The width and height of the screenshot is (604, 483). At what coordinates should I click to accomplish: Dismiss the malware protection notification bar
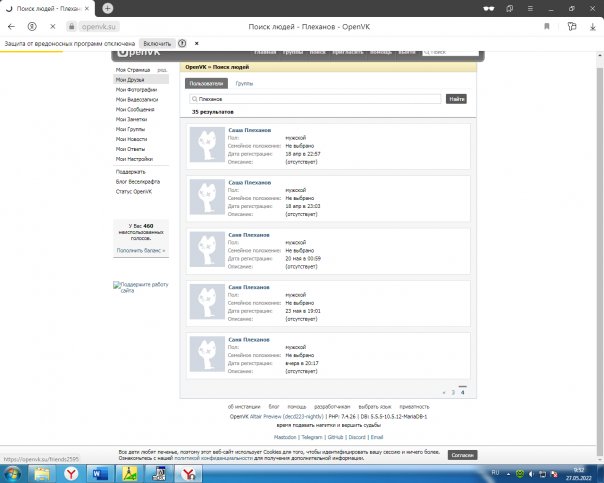(x=196, y=44)
